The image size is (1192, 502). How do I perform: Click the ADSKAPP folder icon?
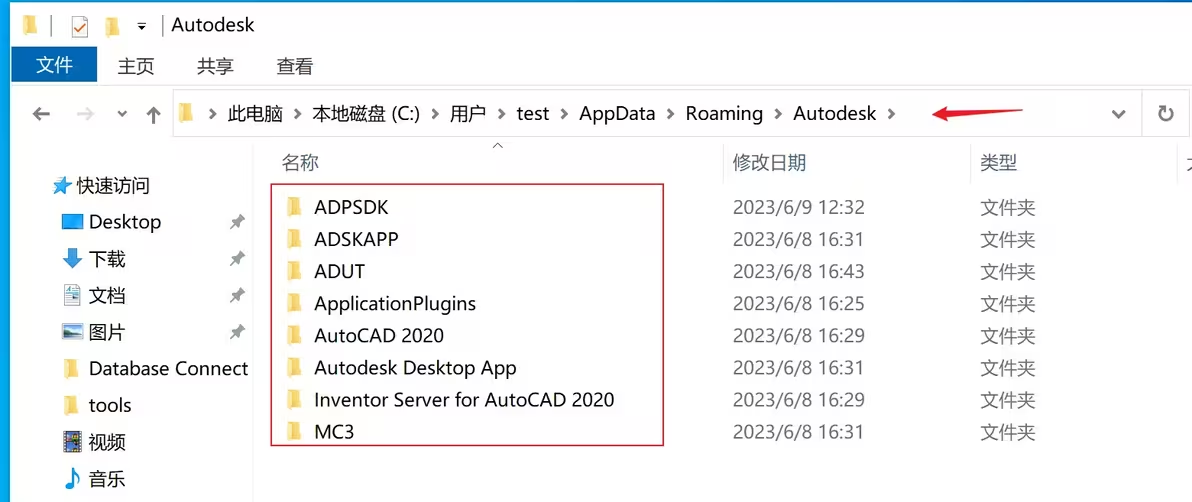click(294, 239)
